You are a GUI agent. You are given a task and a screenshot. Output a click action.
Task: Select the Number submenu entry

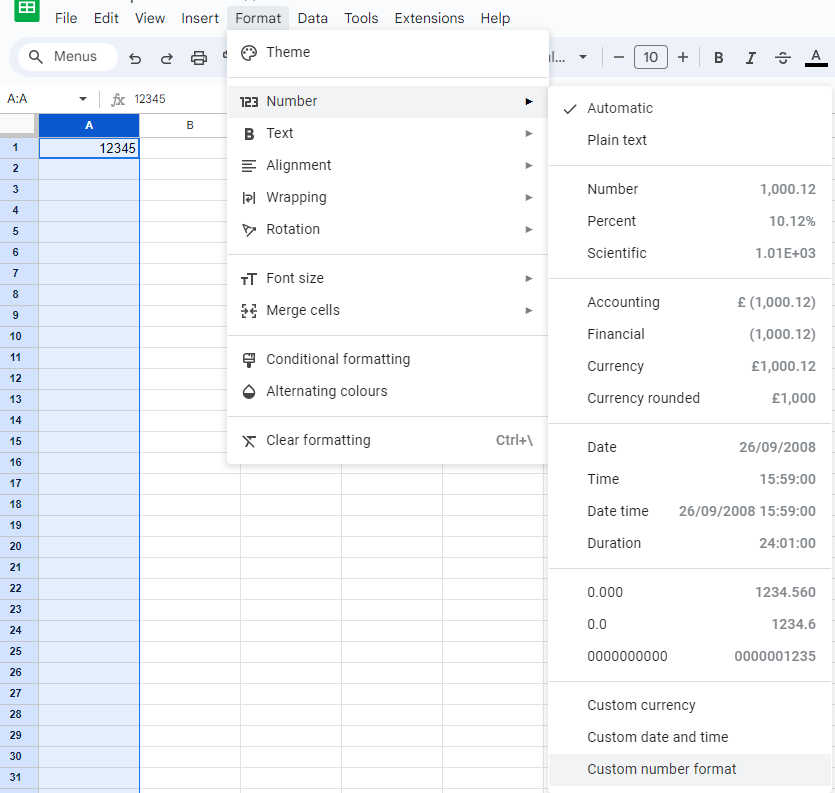[x=388, y=101]
